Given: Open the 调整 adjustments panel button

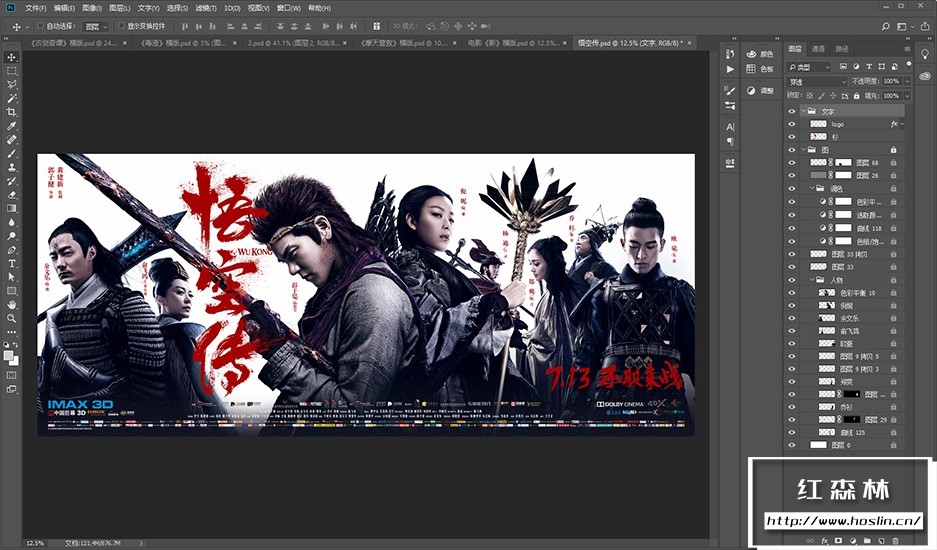Looking at the screenshot, I should coord(760,91).
